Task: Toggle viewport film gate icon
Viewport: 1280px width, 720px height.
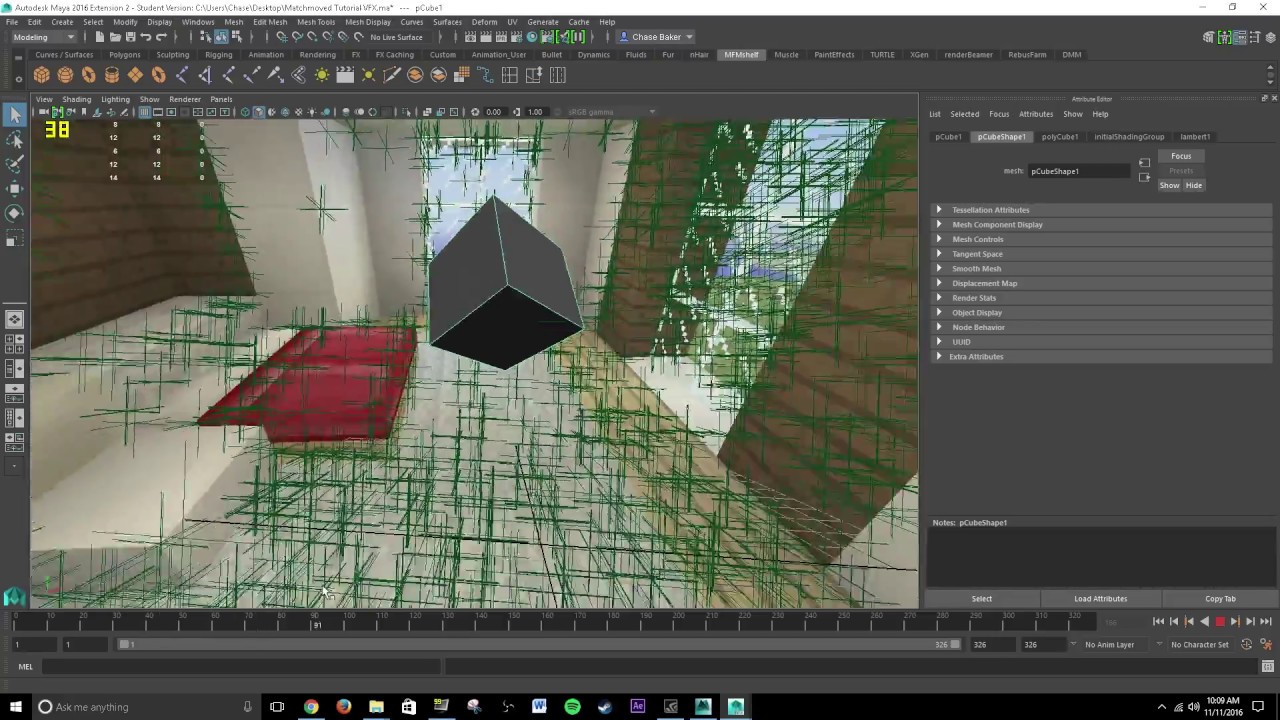Action: point(157,112)
